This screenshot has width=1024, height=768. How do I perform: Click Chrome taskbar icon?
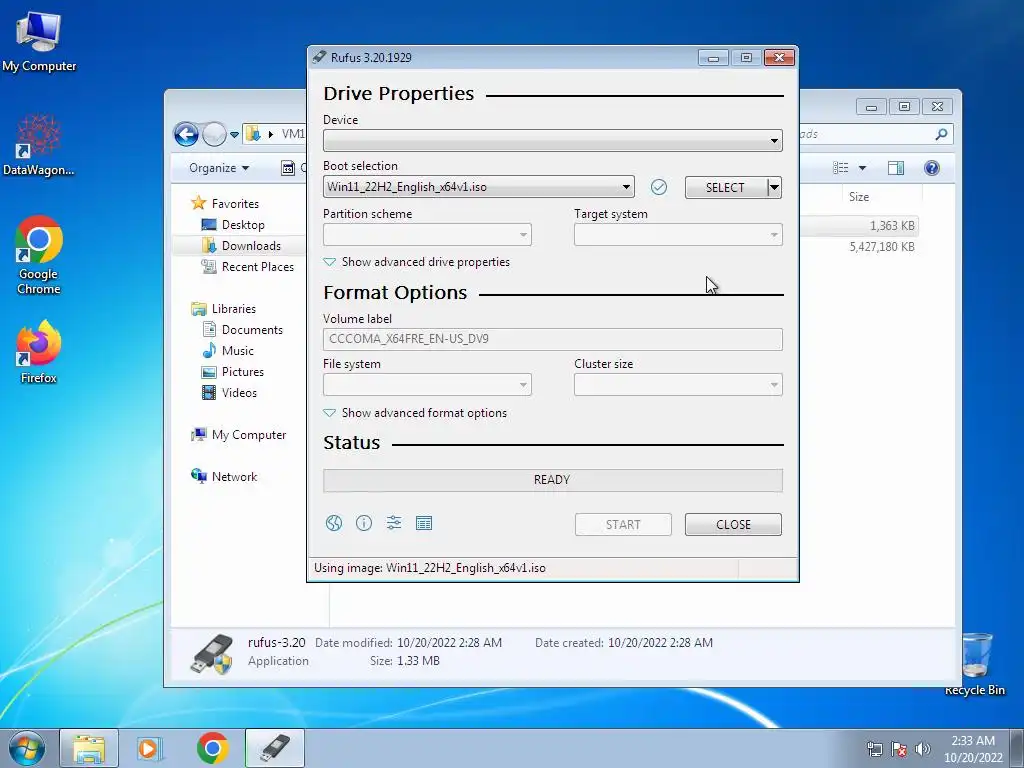point(212,748)
